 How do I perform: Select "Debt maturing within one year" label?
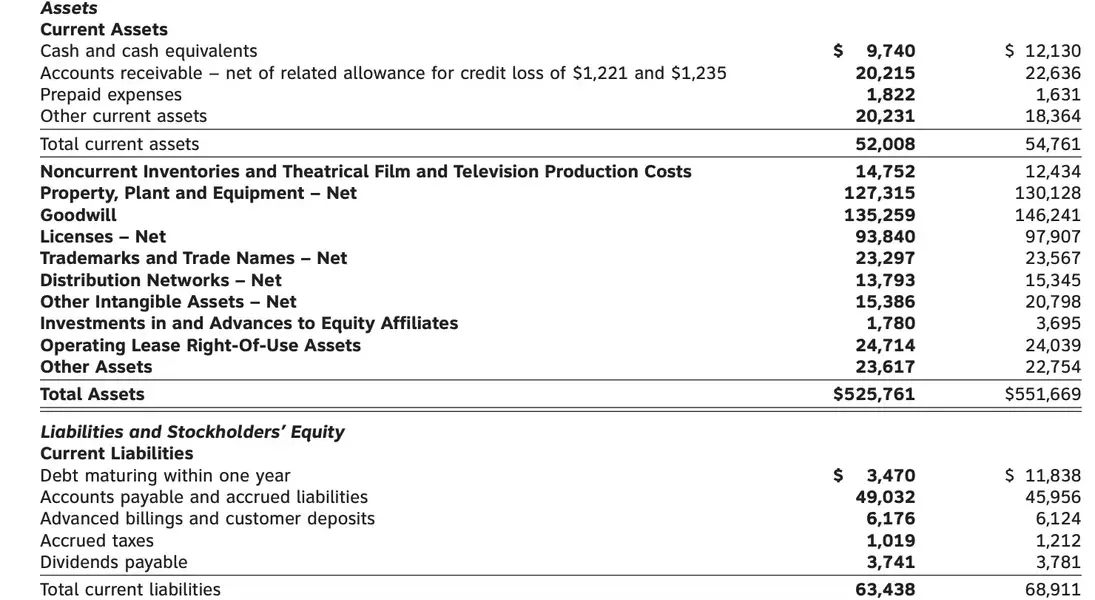pyautogui.click(x=165, y=475)
